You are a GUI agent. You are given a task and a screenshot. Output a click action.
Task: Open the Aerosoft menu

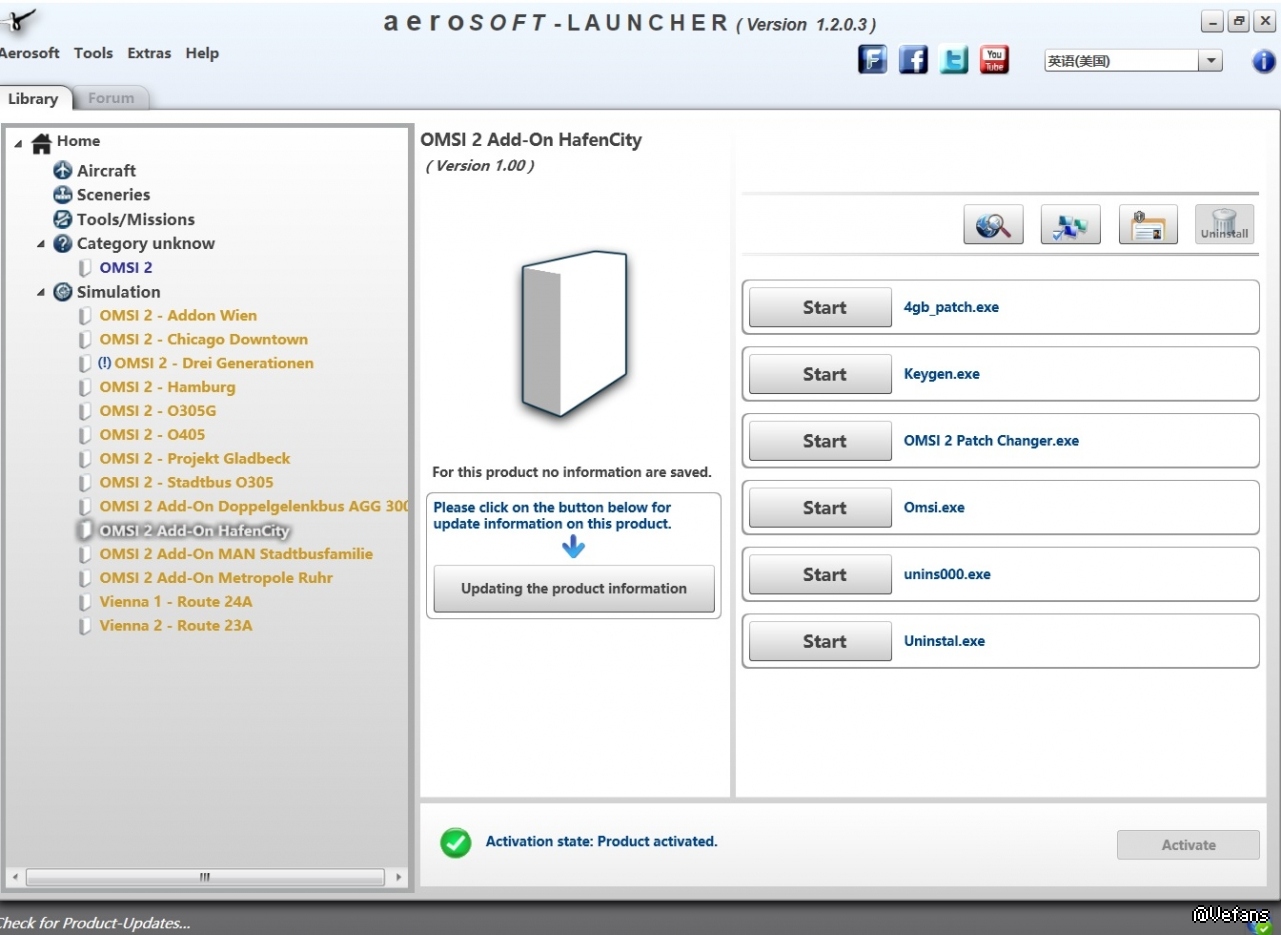click(x=29, y=53)
